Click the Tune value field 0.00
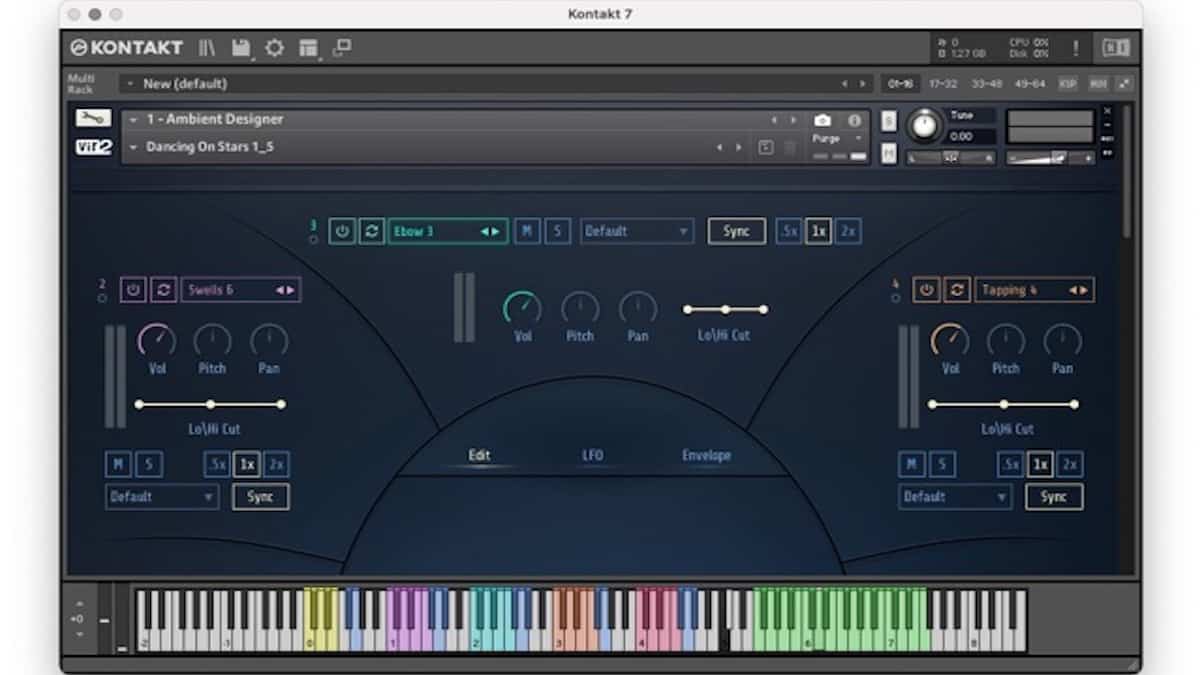 tap(971, 136)
